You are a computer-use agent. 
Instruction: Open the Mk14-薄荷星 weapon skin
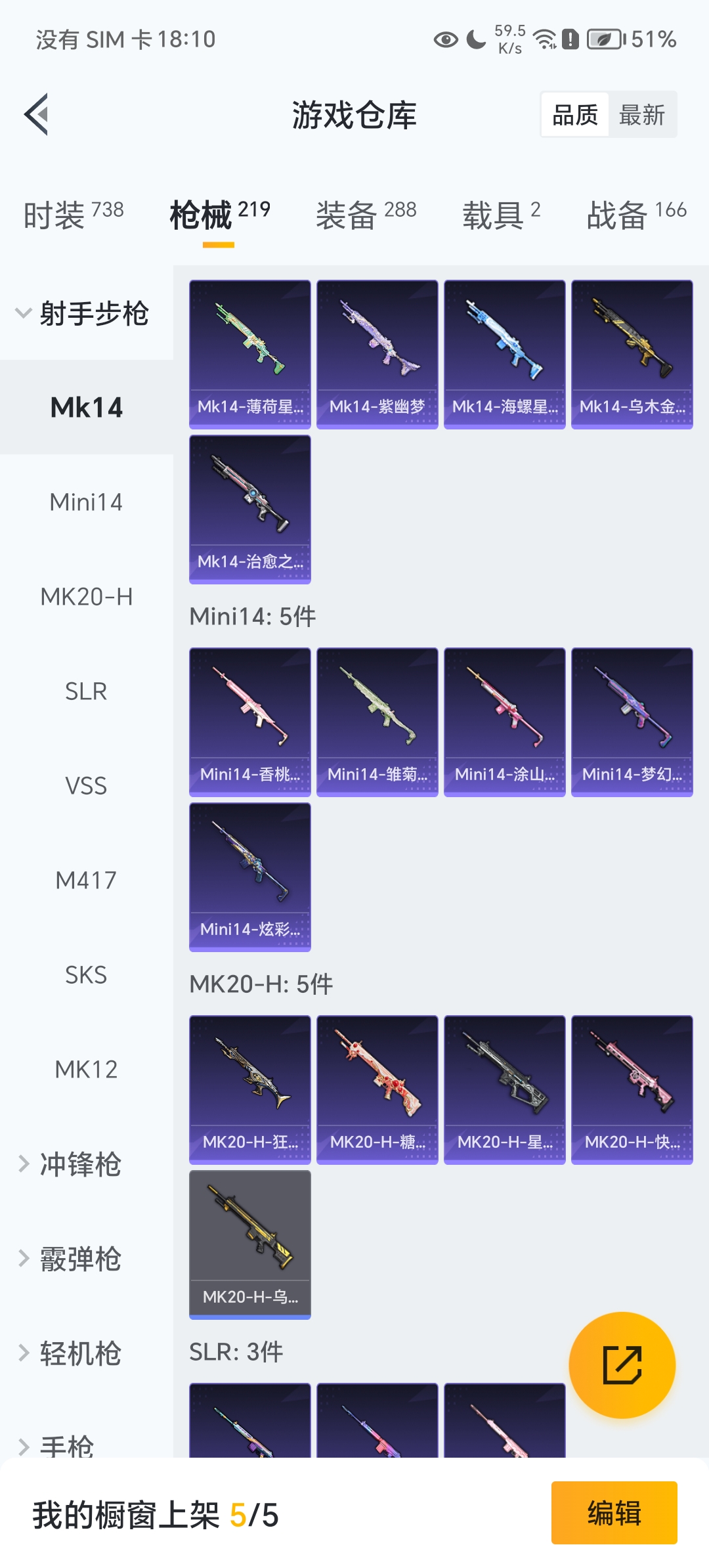click(x=250, y=355)
